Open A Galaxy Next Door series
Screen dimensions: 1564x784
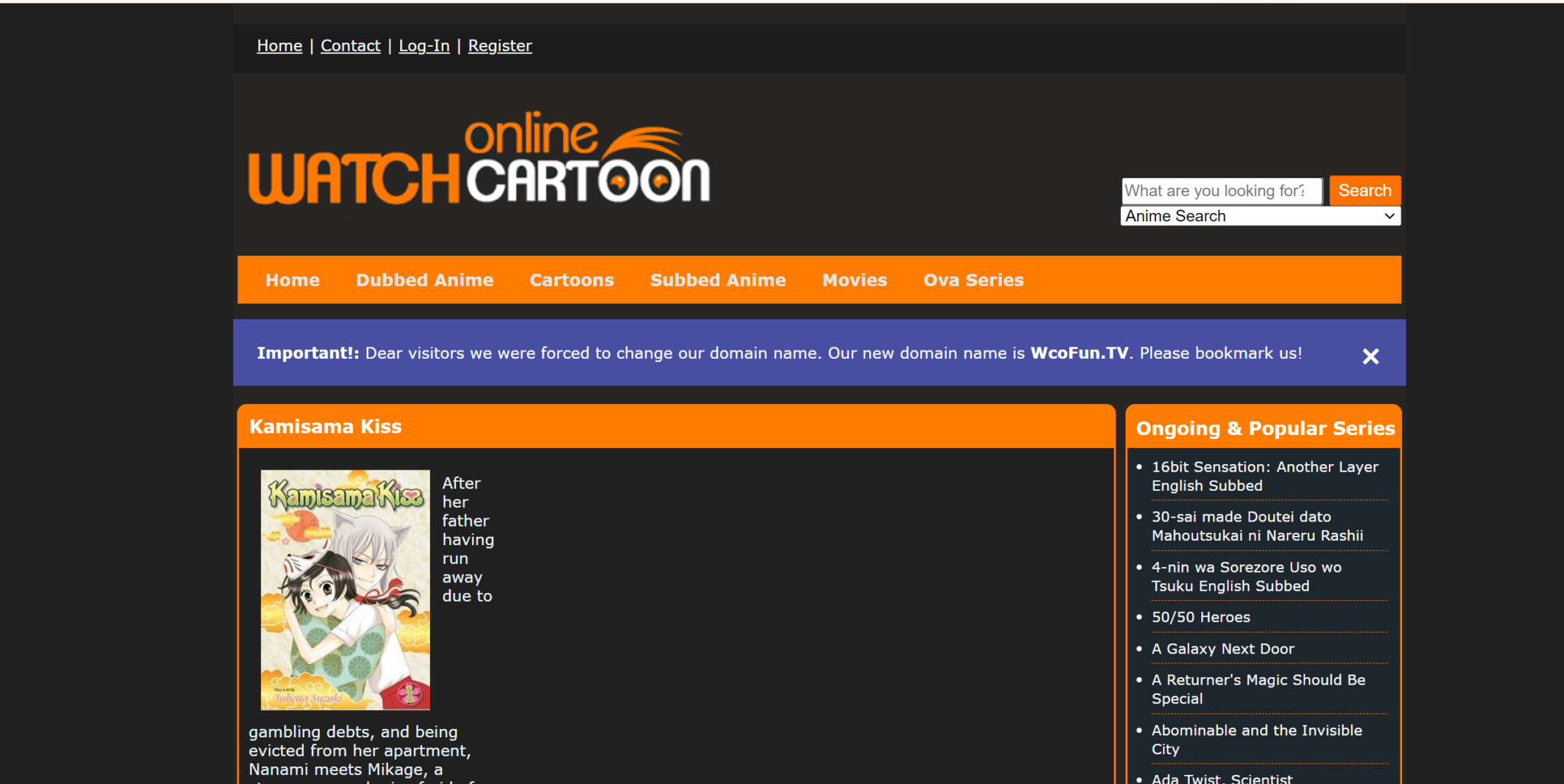click(1223, 649)
